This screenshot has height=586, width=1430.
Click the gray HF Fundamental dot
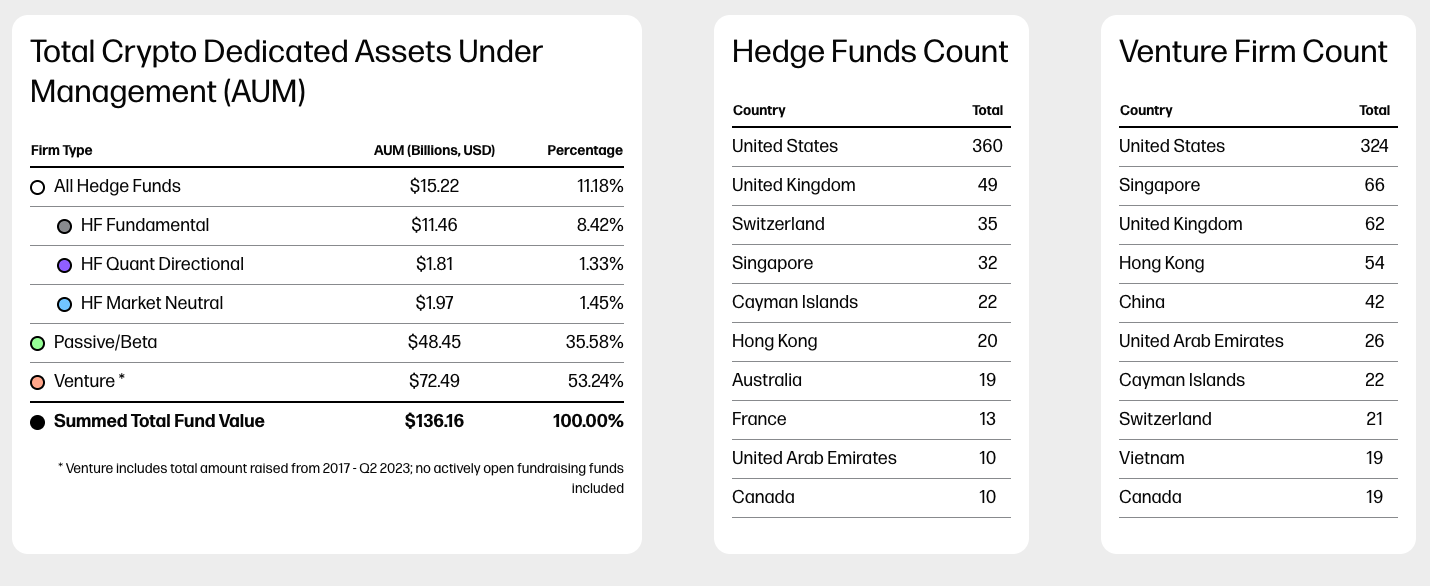[65, 226]
